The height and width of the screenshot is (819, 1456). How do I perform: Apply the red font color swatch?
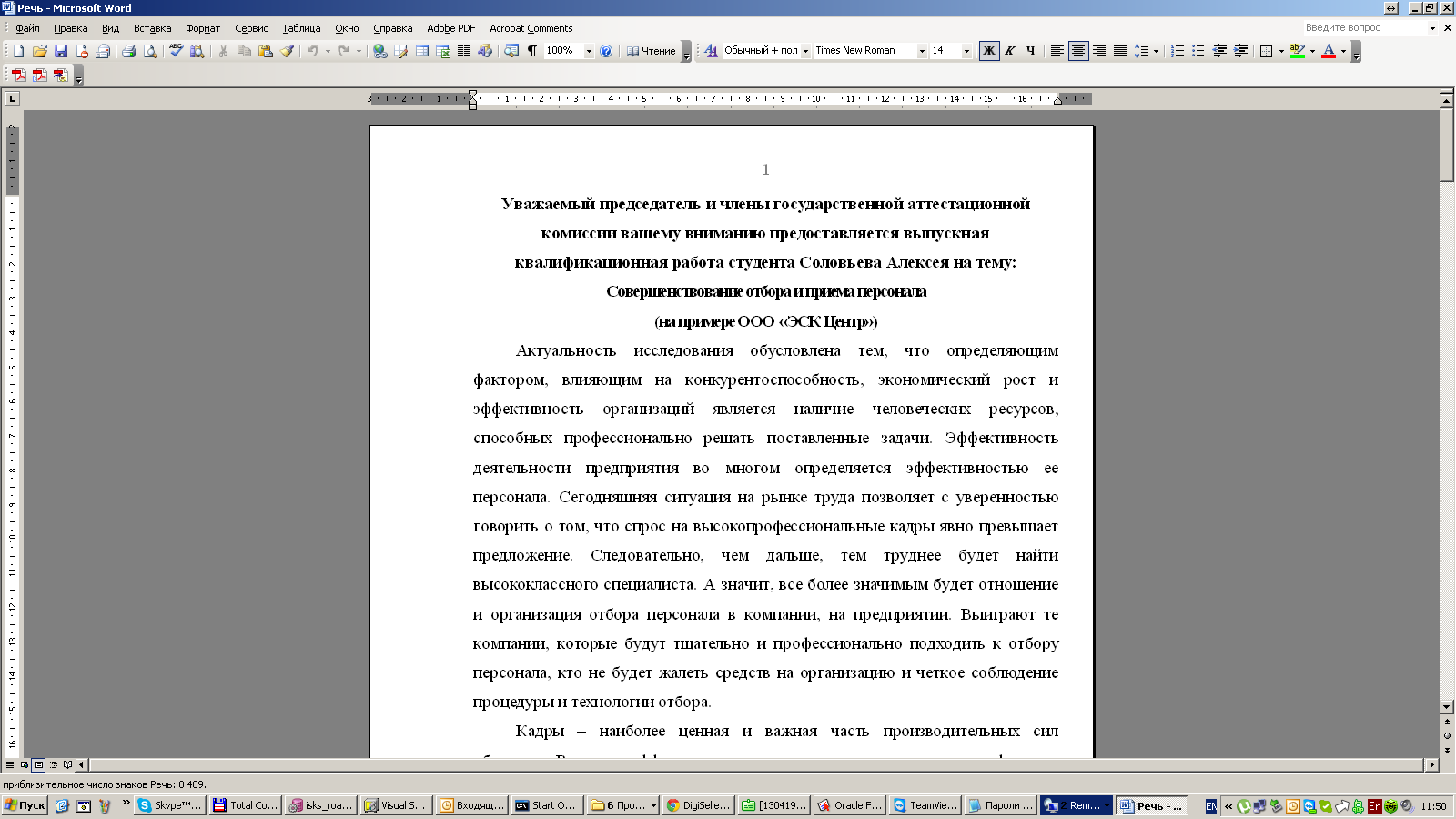[x=1329, y=51]
